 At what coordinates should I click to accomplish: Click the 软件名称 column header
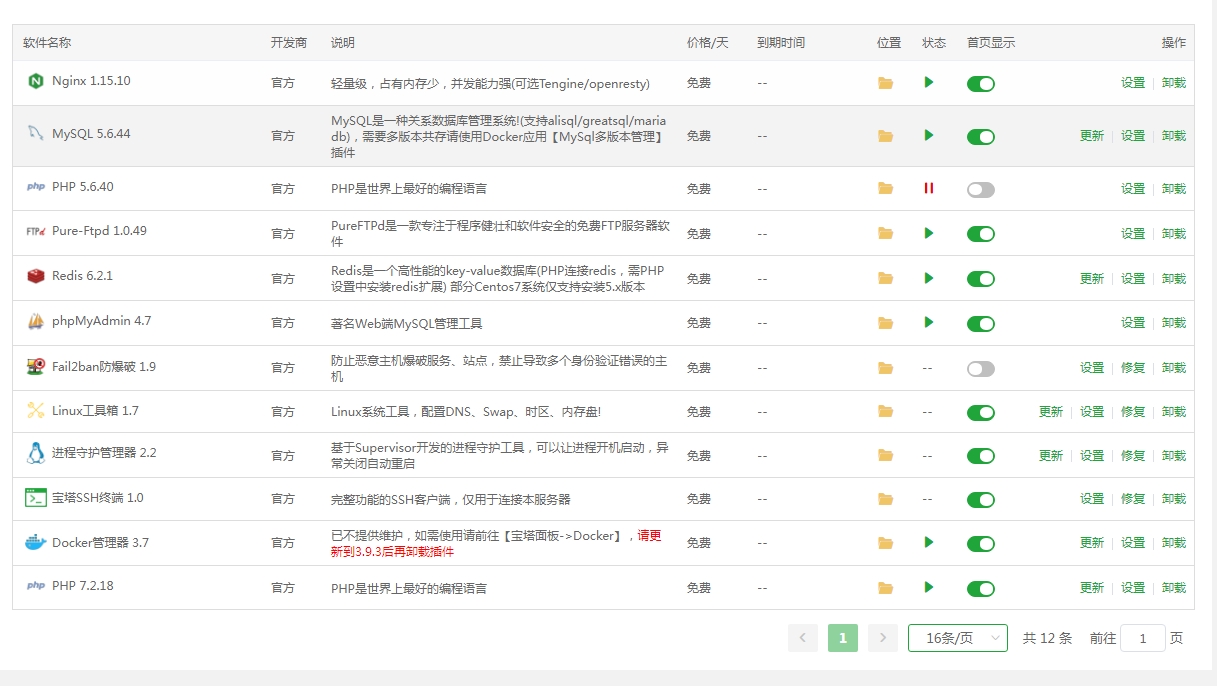click(x=47, y=43)
